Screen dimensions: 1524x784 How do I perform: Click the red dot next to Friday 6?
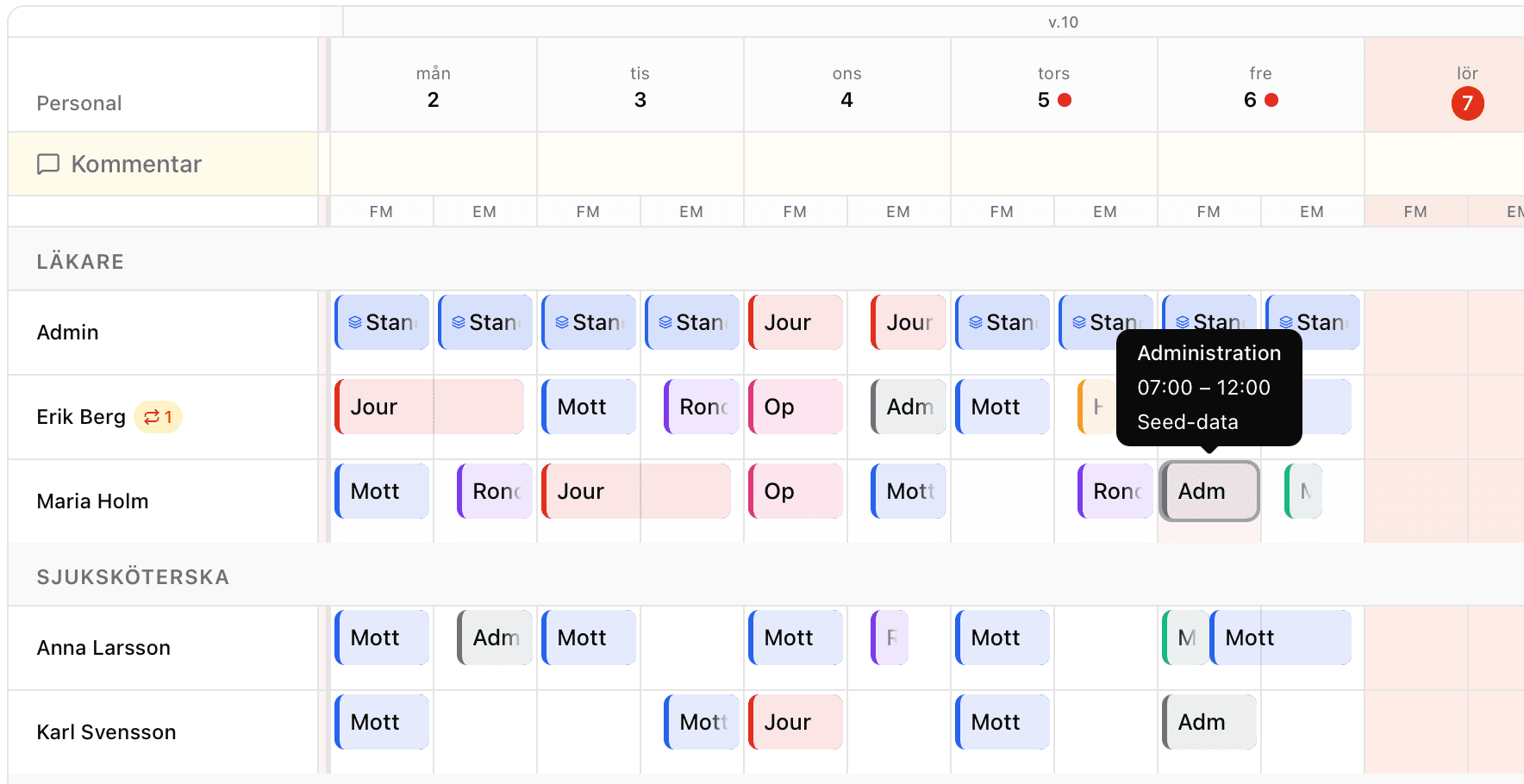[1271, 100]
